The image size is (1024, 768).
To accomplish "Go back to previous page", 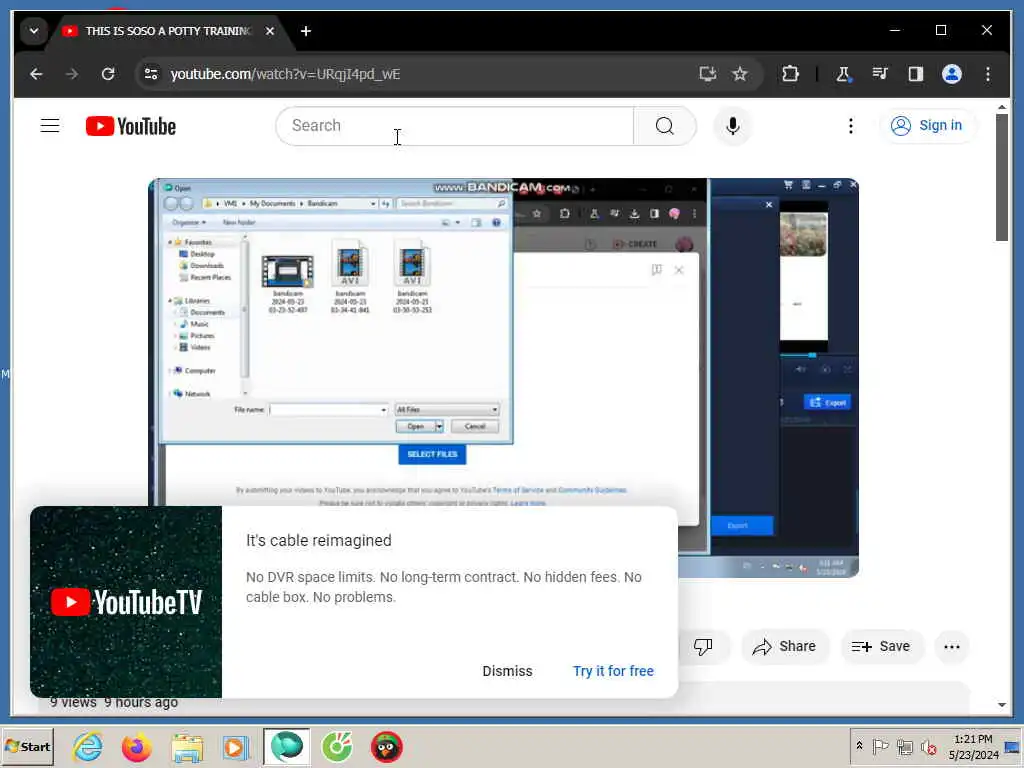I will click(x=36, y=74).
